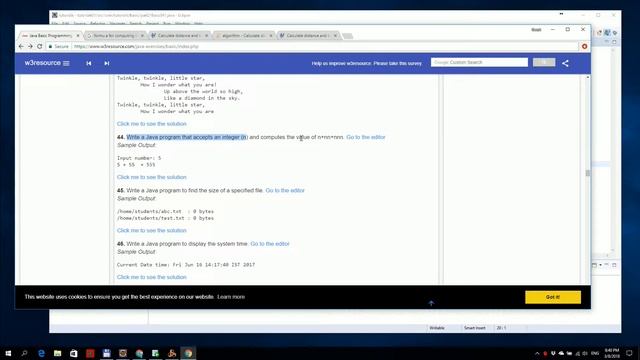Screen dimensions: 640x360
Task: Click 'Go to the editor' for exercise 45
Action: [285, 191]
